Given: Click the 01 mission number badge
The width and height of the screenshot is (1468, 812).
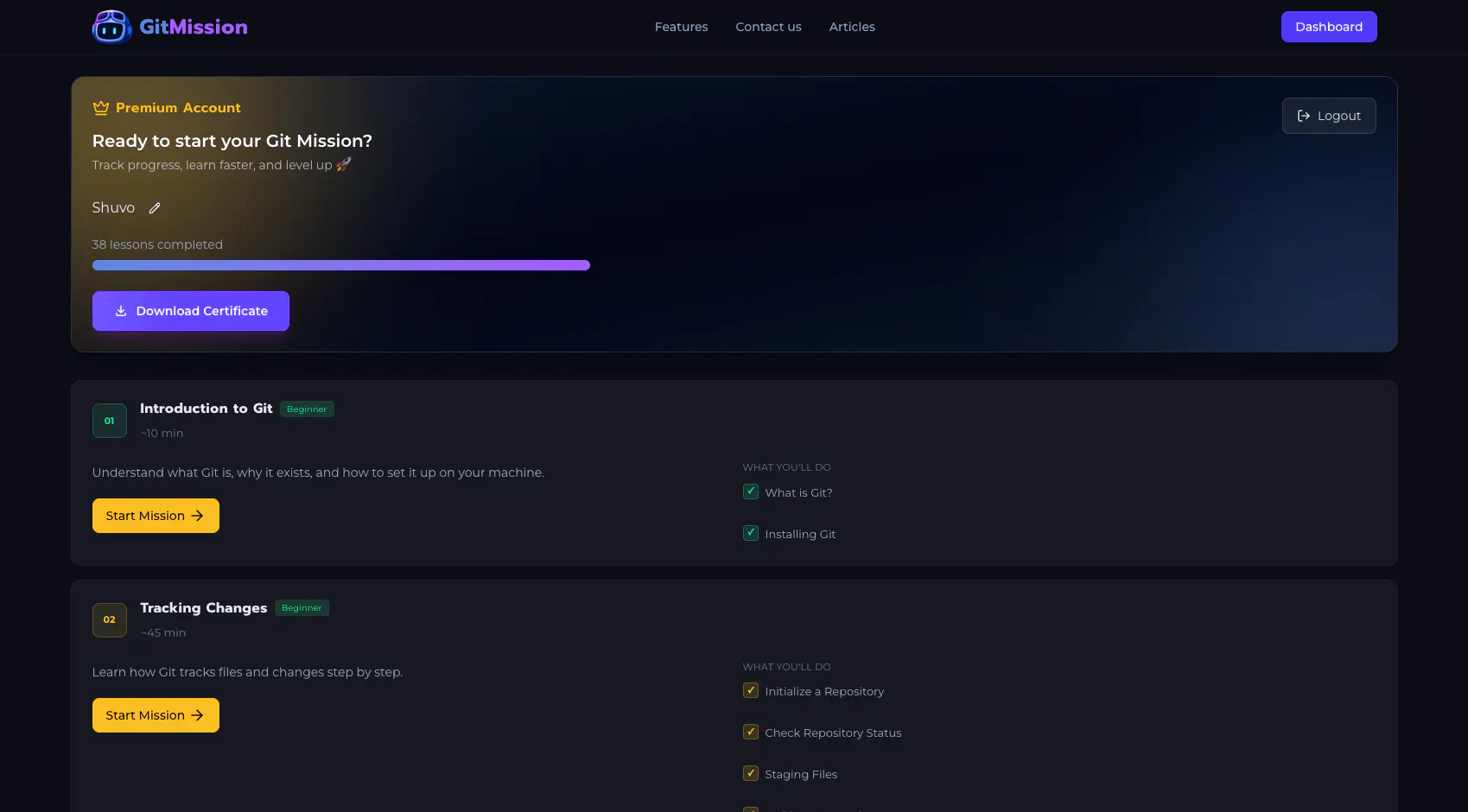Looking at the screenshot, I should [110, 421].
